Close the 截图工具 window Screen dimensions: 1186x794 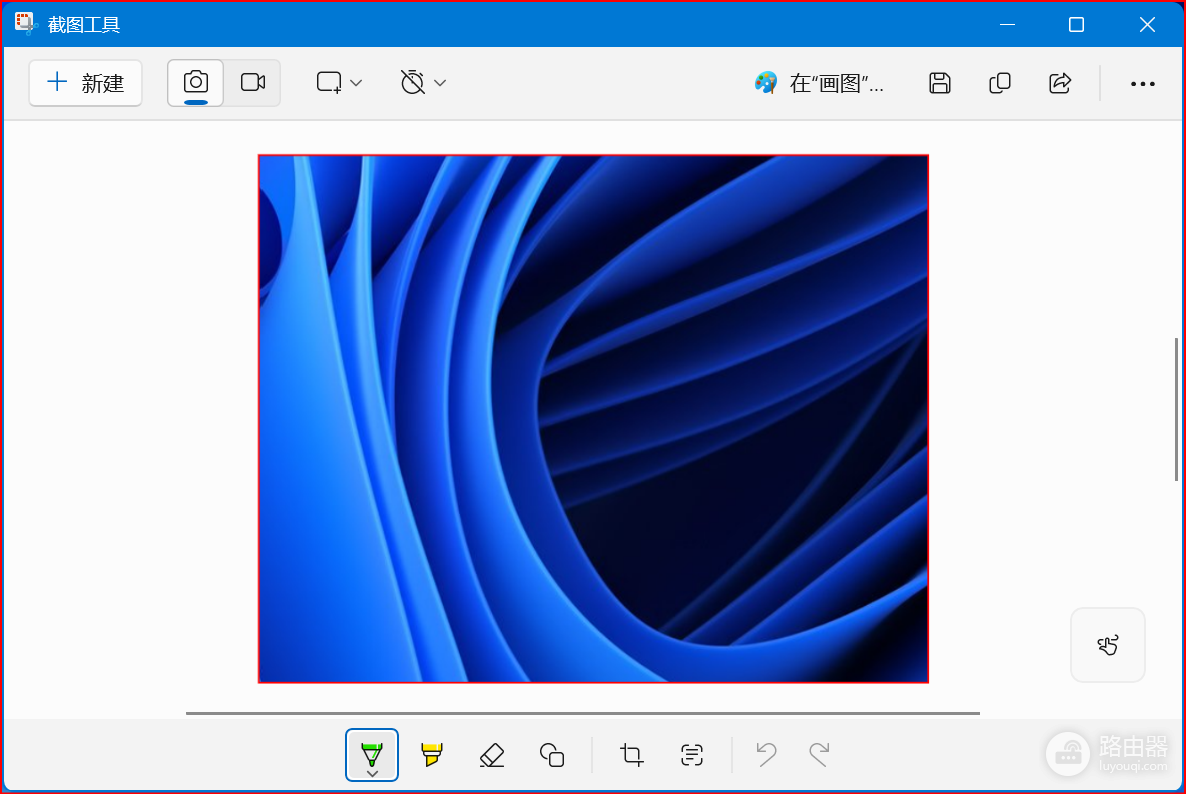tap(1147, 24)
